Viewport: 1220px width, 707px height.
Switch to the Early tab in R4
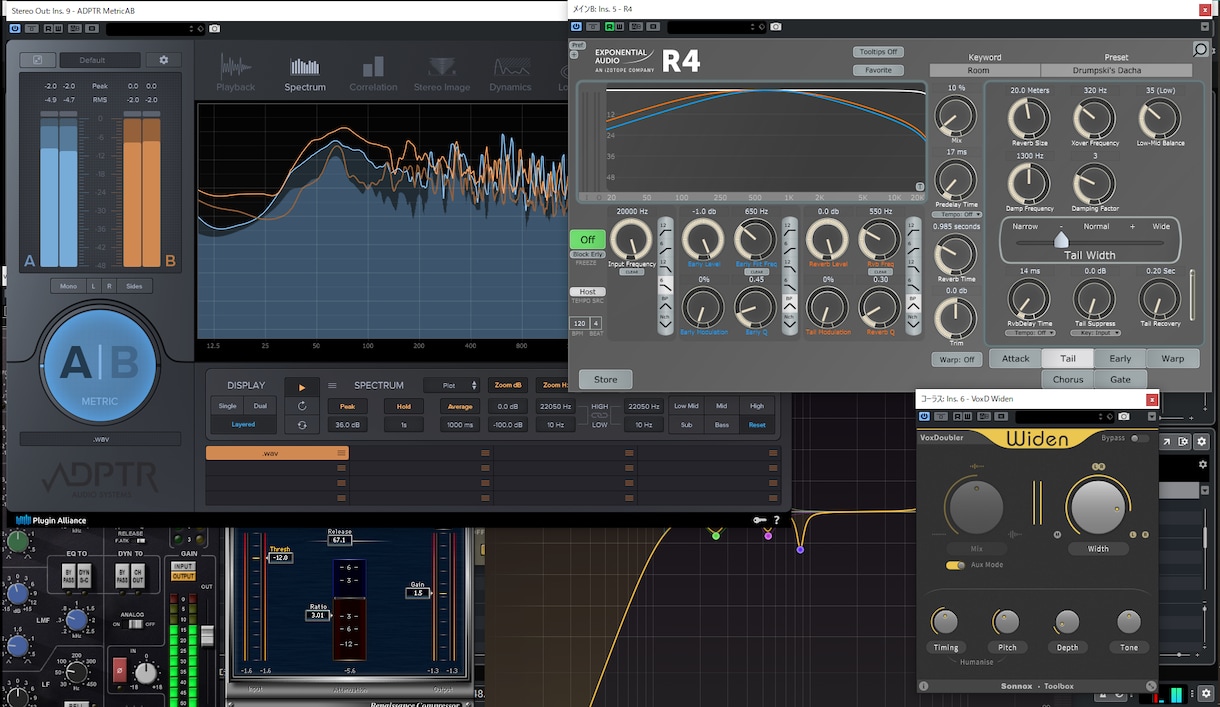coord(1120,359)
